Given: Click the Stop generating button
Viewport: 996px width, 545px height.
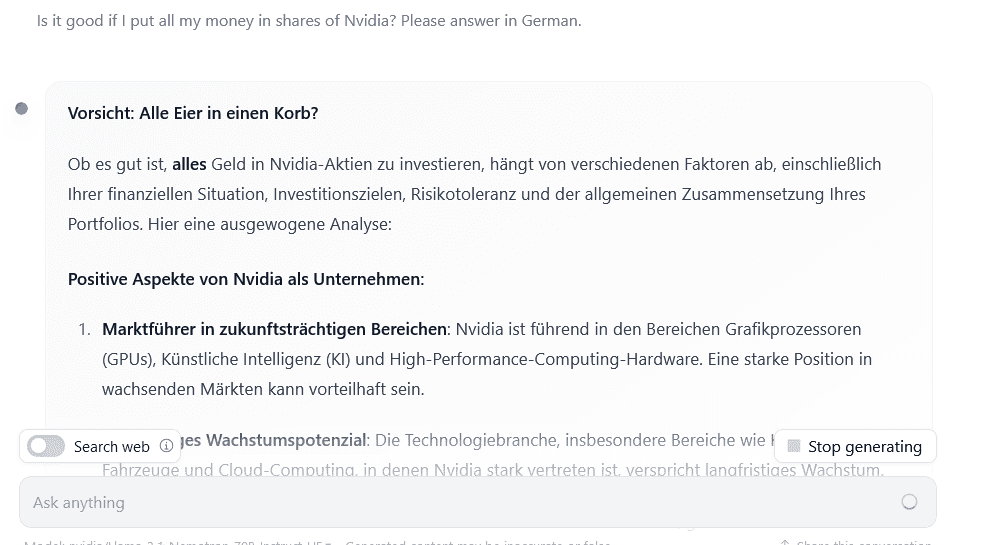Looking at the screenshot, I should click(855, 446).
